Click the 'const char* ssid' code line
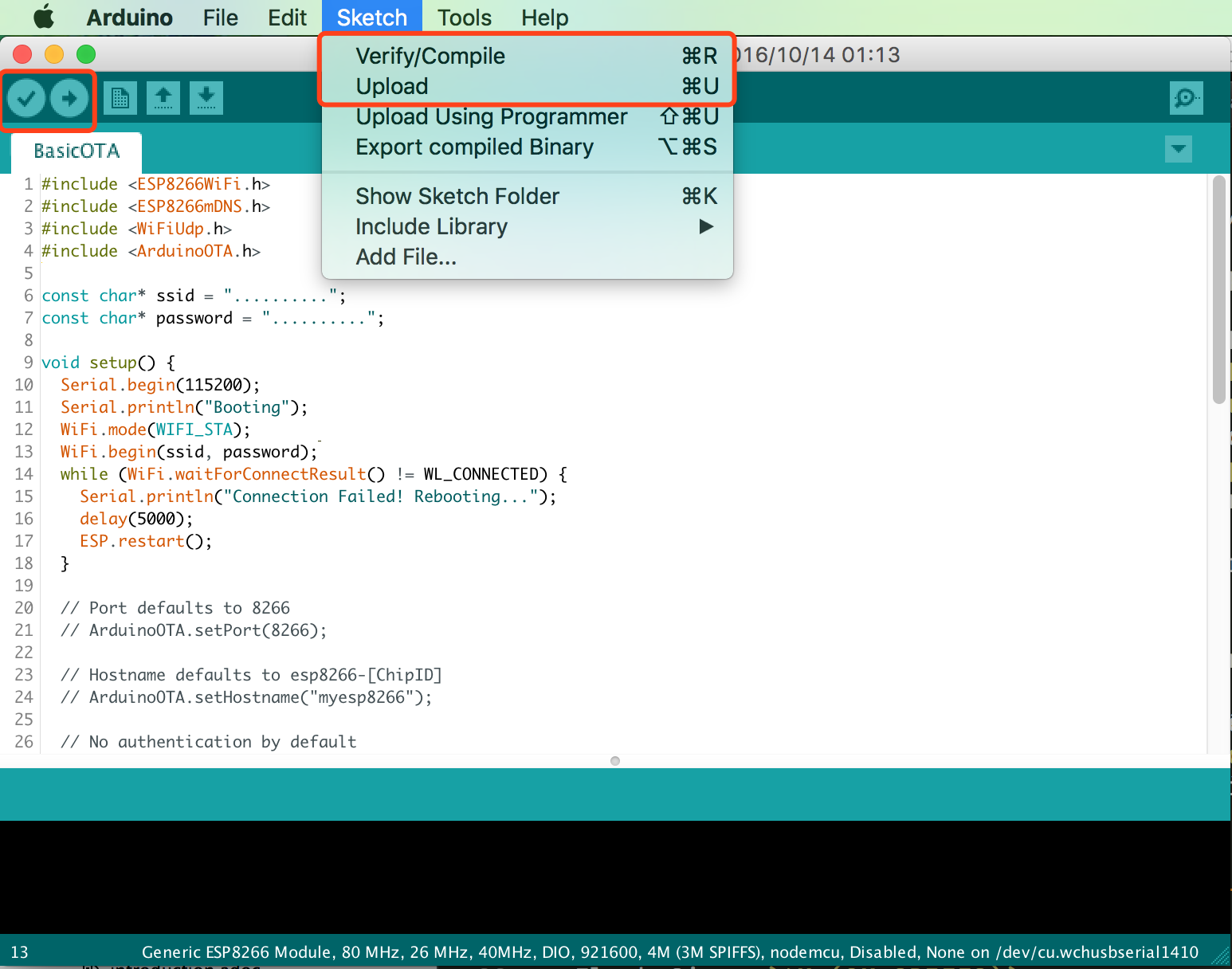1232x969 pixels. 194,296
